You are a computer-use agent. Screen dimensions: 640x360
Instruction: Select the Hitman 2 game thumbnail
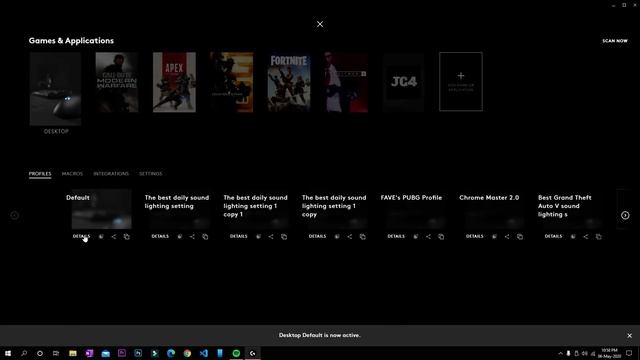(346, 82)
